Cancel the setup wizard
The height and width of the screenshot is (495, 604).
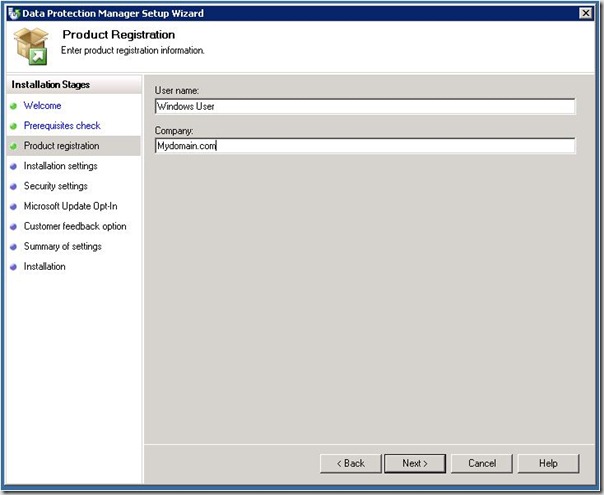coord(482,463)
